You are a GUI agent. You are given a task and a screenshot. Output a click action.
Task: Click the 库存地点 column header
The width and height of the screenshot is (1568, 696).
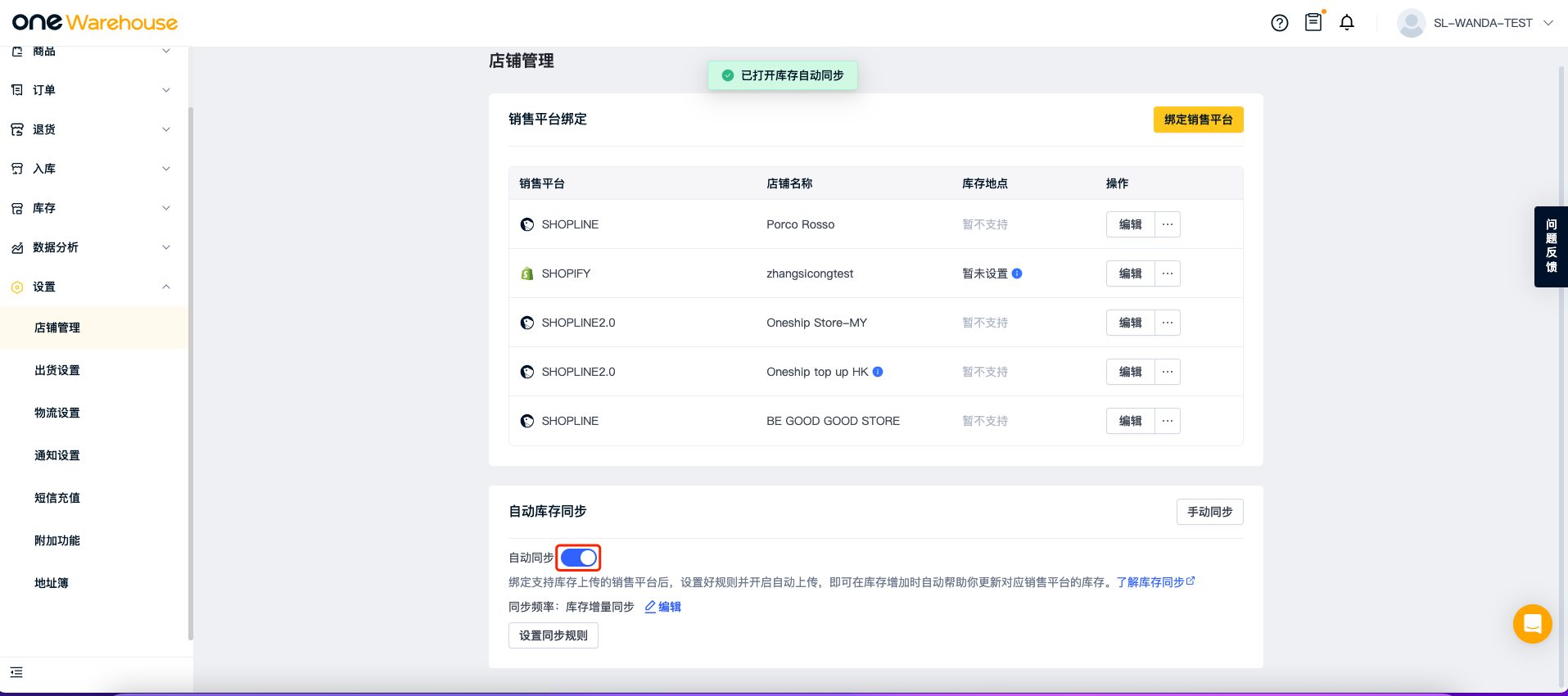(x=985, y=183)
